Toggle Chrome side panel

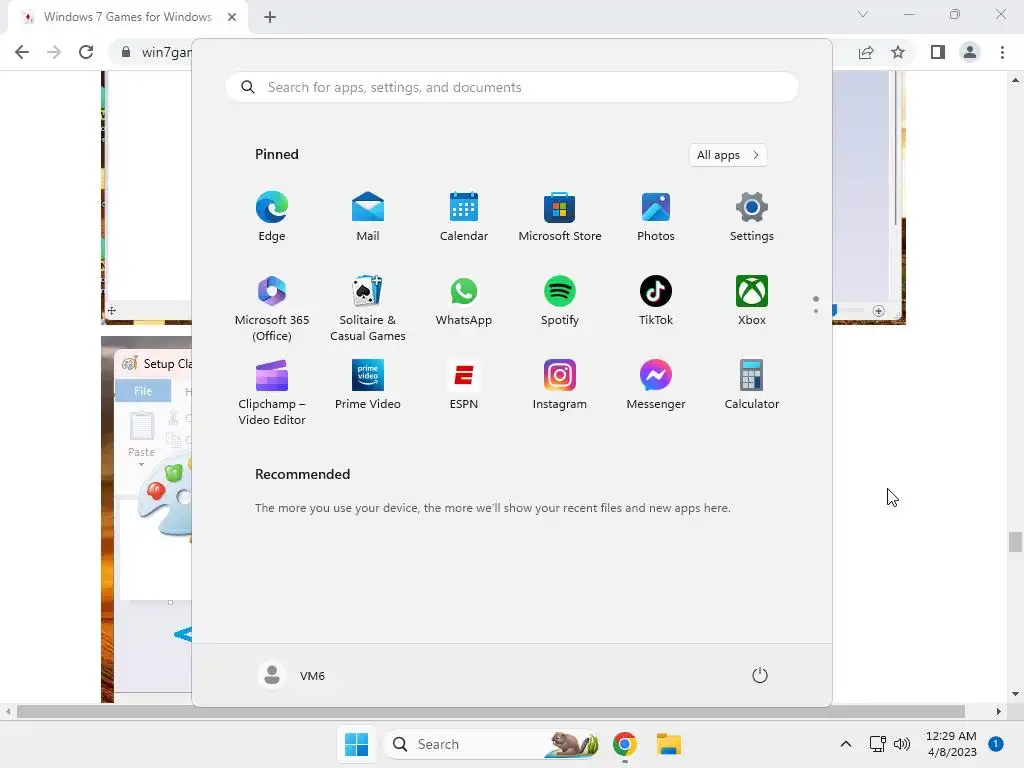(x=938, y=52)
